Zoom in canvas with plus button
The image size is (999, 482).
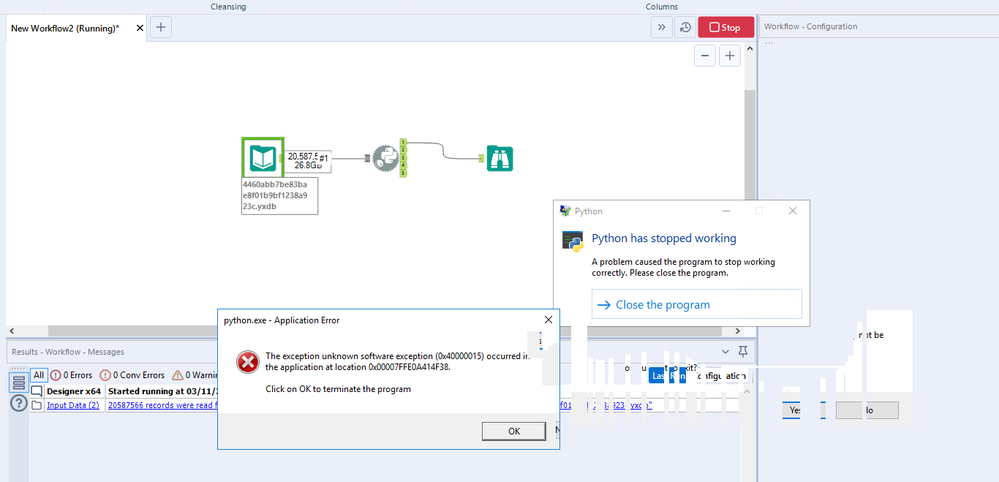(x=730, y=56)
